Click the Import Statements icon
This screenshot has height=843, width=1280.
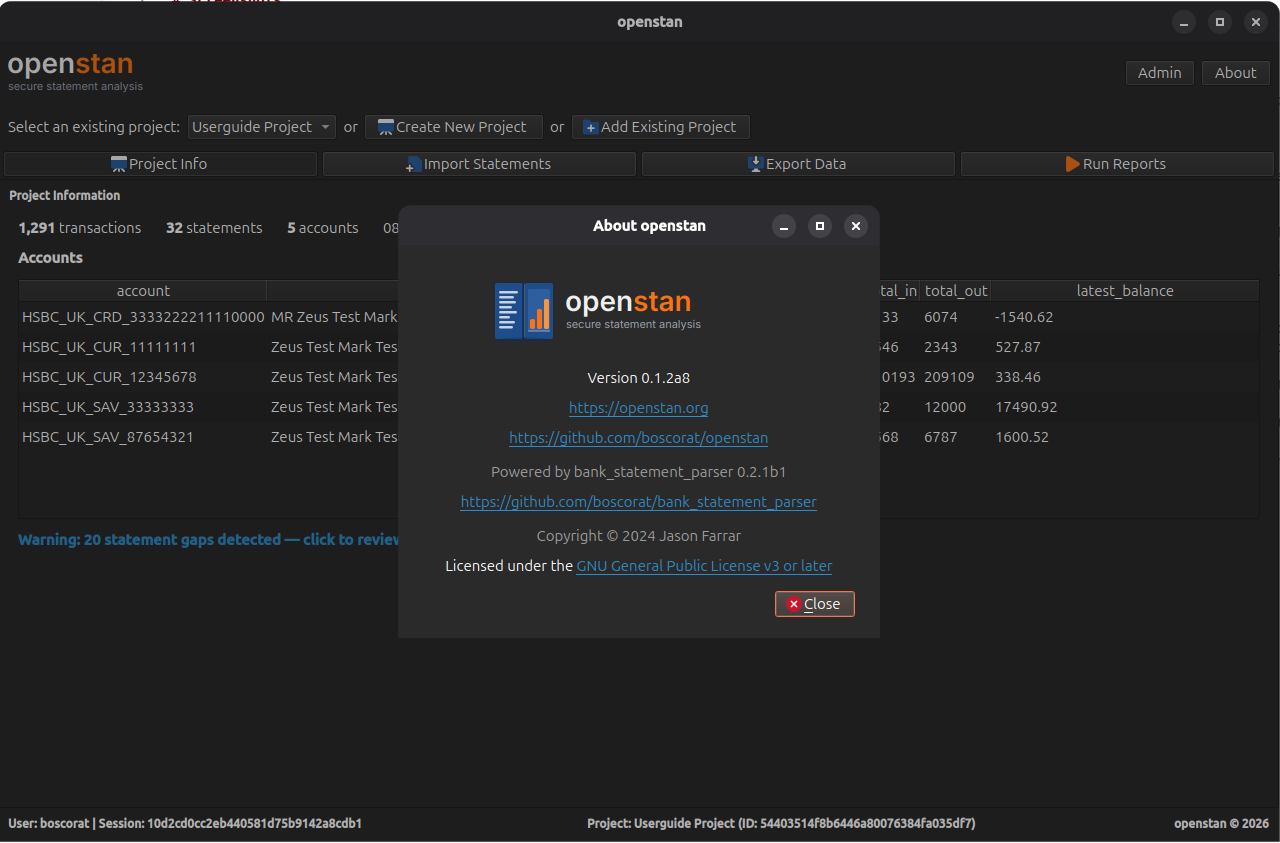[x=413, y=164]
